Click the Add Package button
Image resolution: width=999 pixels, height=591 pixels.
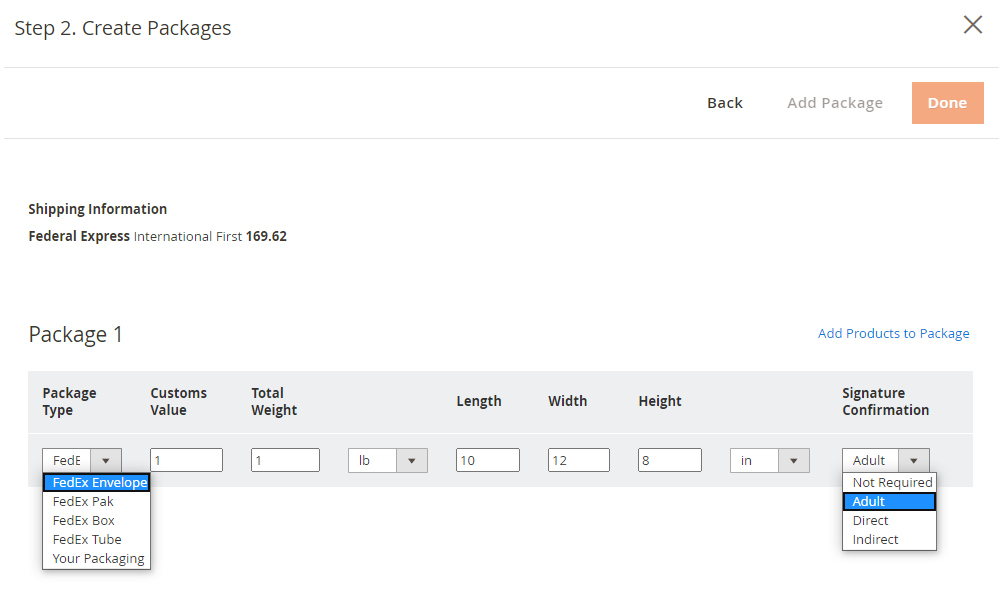[x=834, y=103]
